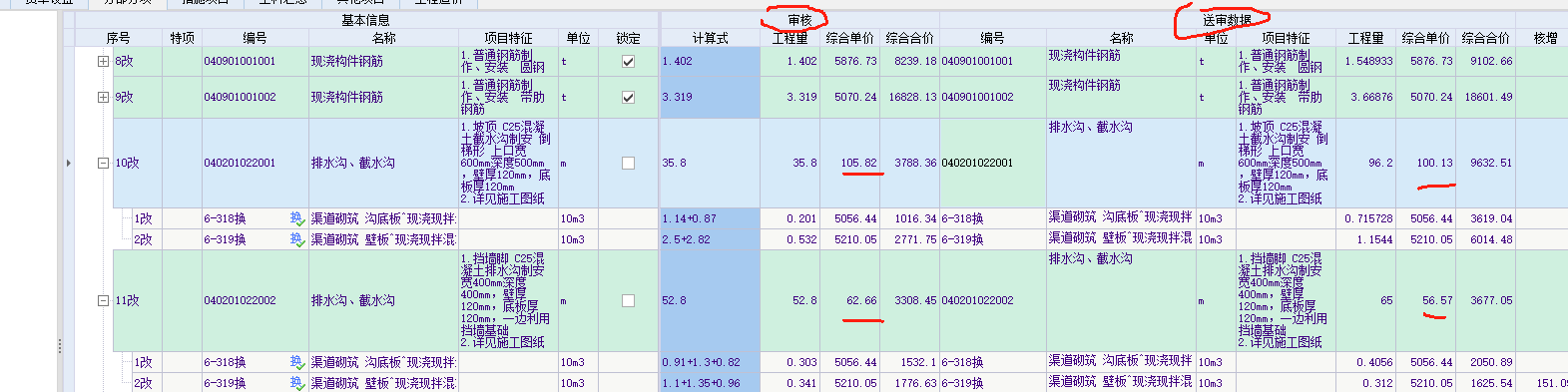1568x392 pixels.
Task: Tick the 锁定 checkbox for row 10改
Action: coord(628,163)
